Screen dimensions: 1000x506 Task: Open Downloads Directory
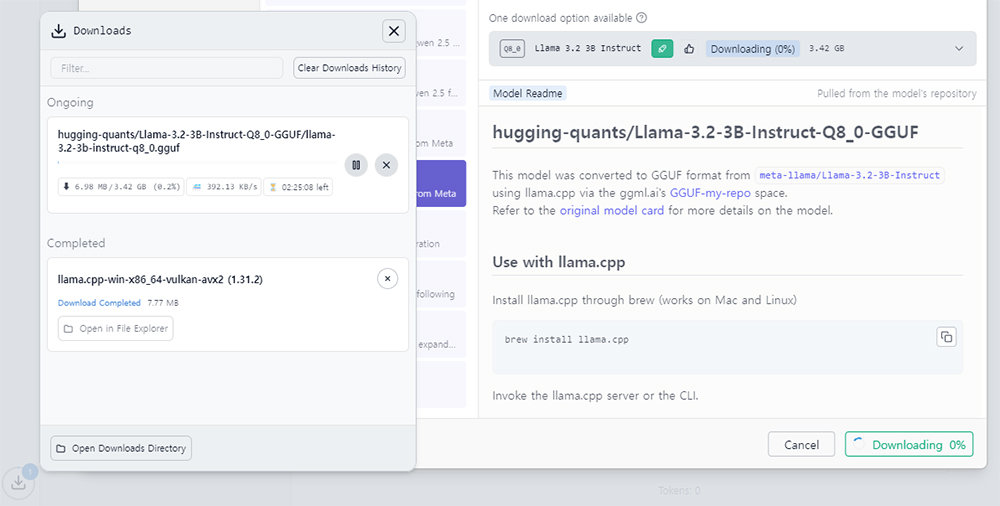tap(121, 448)
